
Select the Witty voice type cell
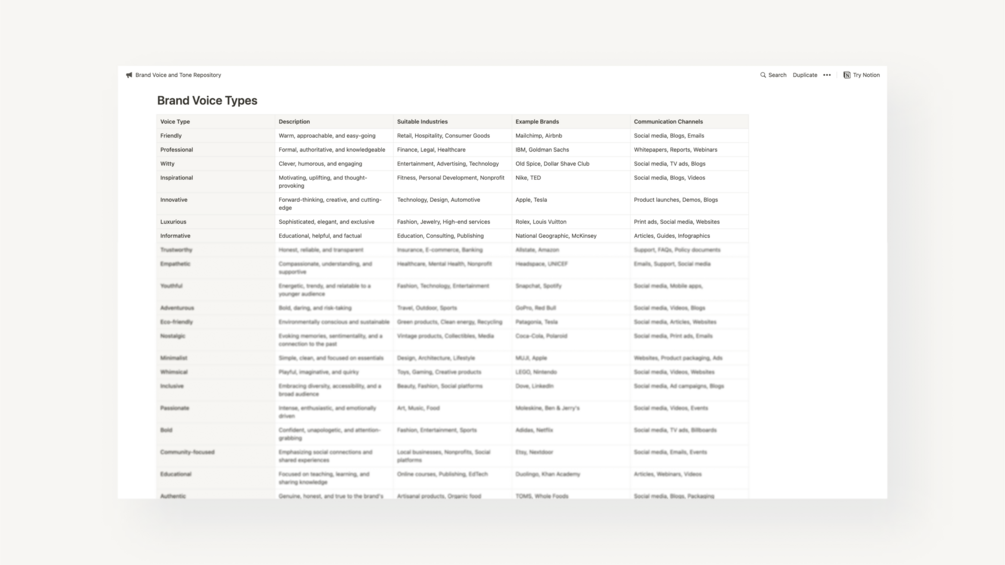click(x=216, y=164)
